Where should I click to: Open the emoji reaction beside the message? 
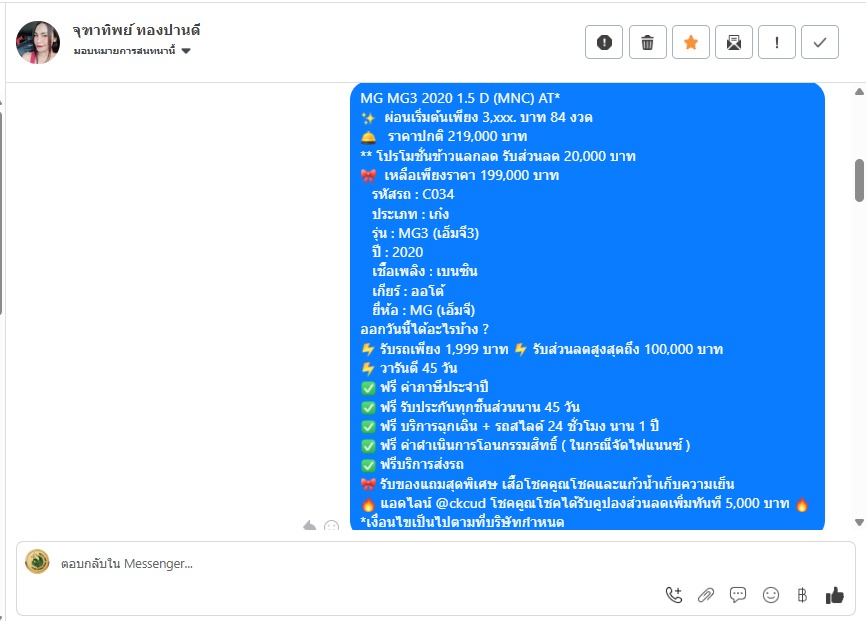coord(331,525)
